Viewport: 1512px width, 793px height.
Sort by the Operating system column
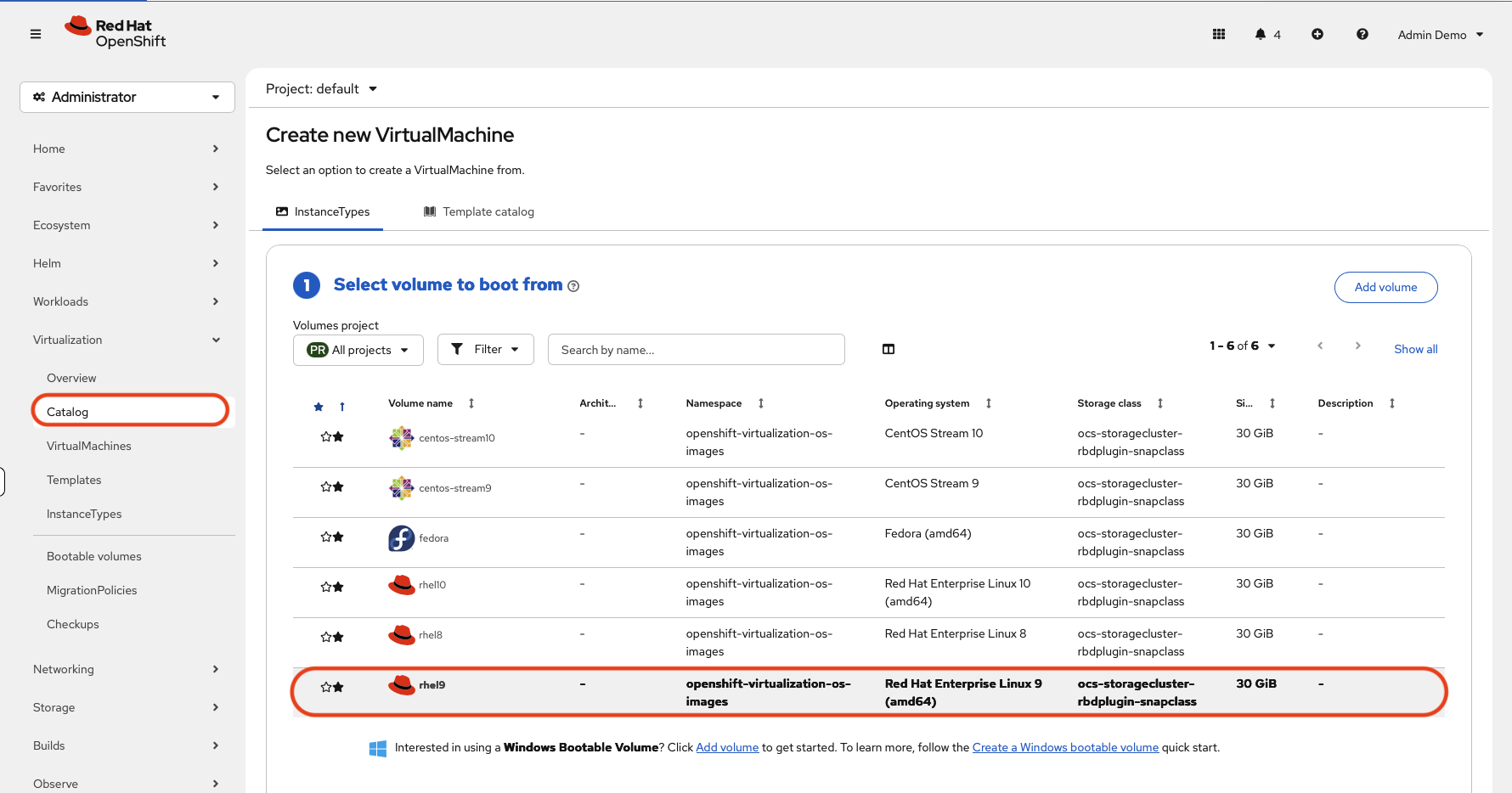pyautogui.click(x=989, y=403)
